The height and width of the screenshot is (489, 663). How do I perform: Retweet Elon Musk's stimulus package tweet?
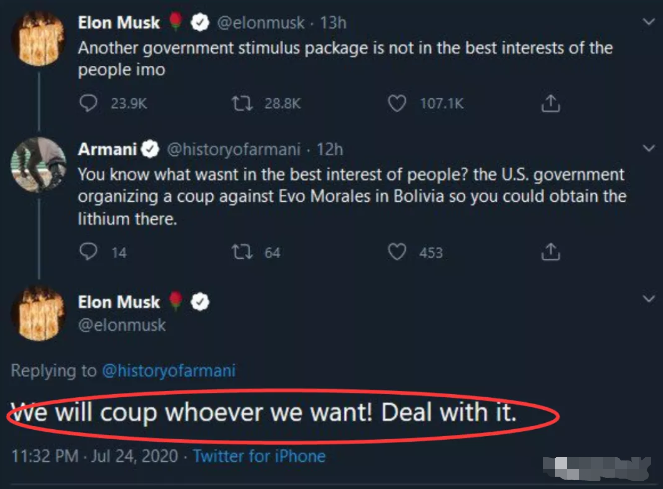(241, 103)
